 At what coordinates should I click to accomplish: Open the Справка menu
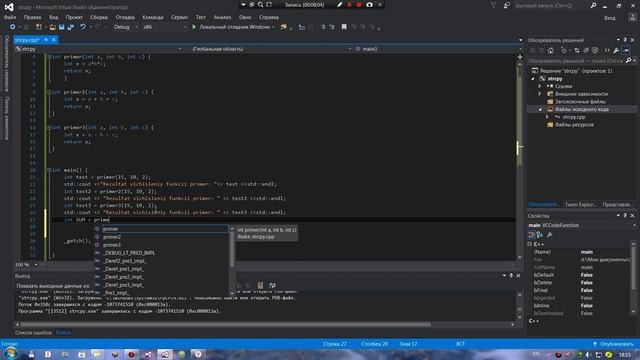[269, 17]
